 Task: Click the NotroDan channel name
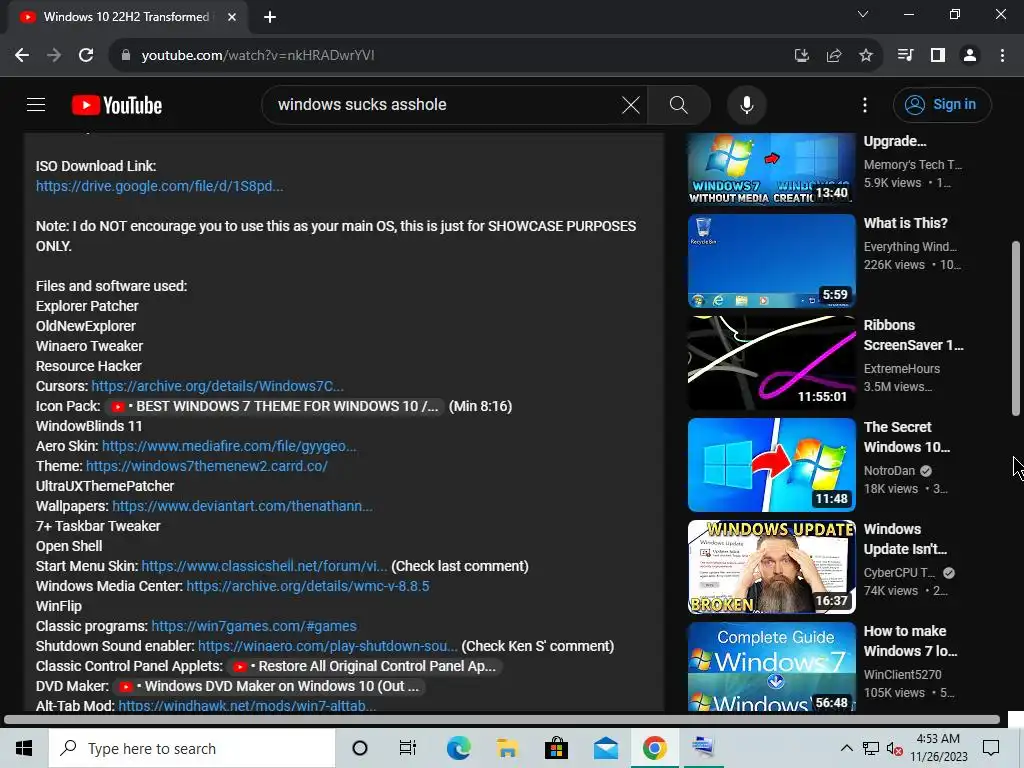889,471
